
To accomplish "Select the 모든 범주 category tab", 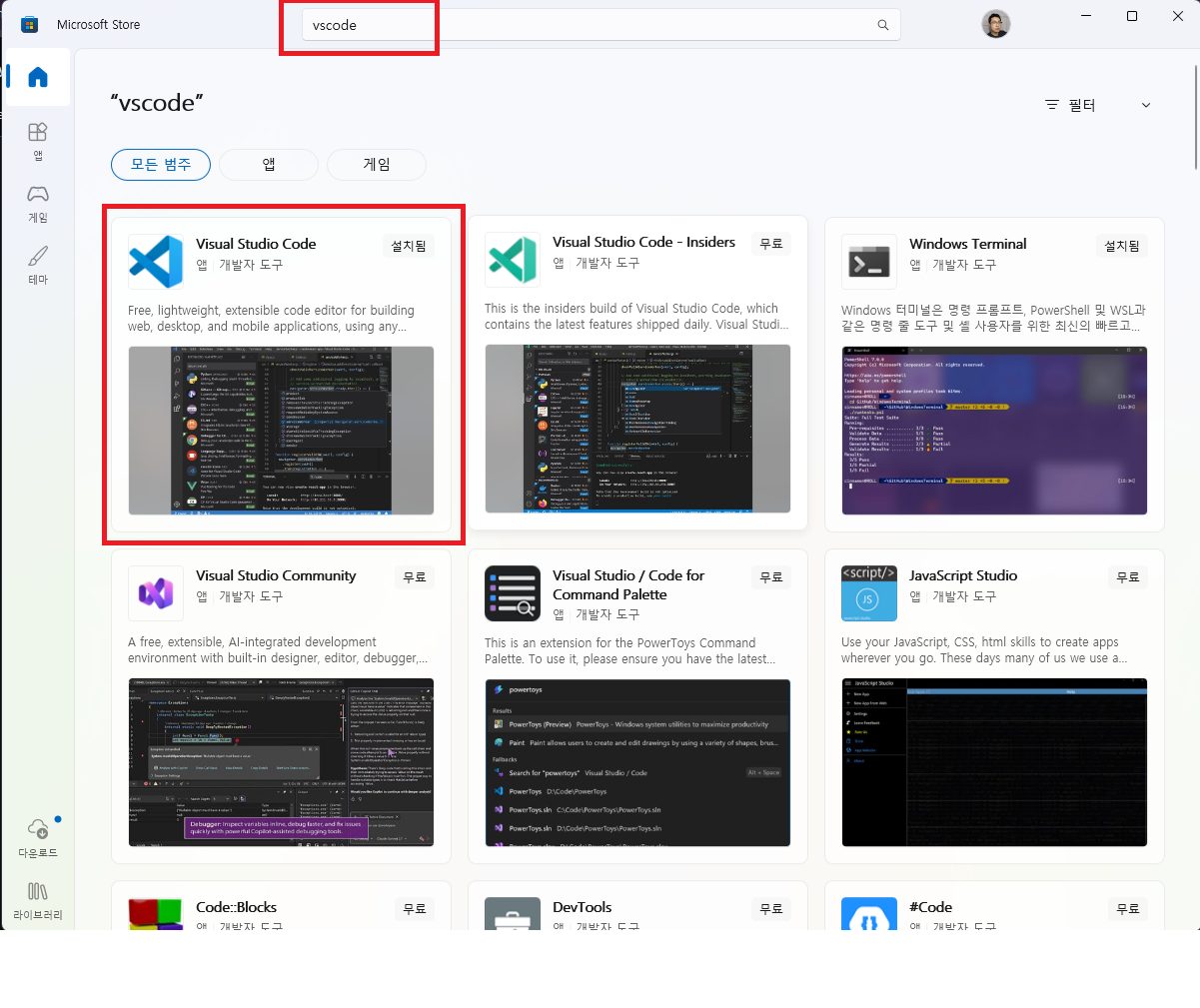I will coord(161,165).
